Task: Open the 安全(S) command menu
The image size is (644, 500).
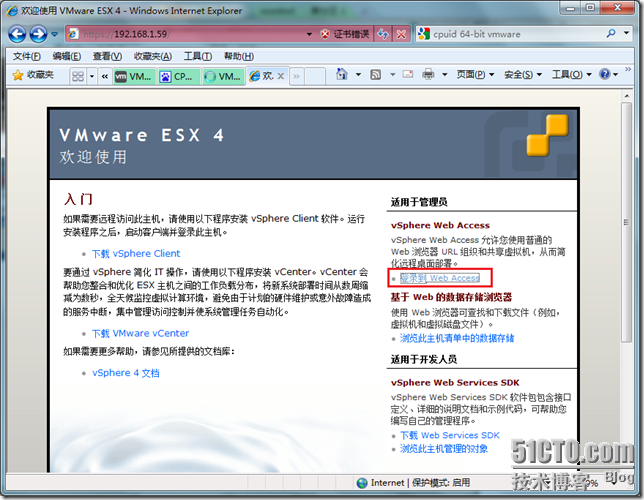Action: pos(523,75)
